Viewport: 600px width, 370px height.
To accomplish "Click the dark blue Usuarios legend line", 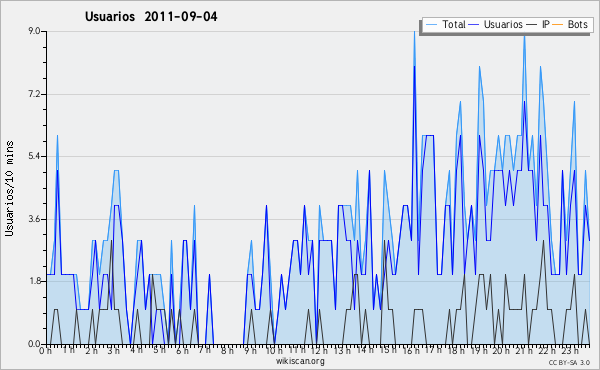I will pos(474,25).
